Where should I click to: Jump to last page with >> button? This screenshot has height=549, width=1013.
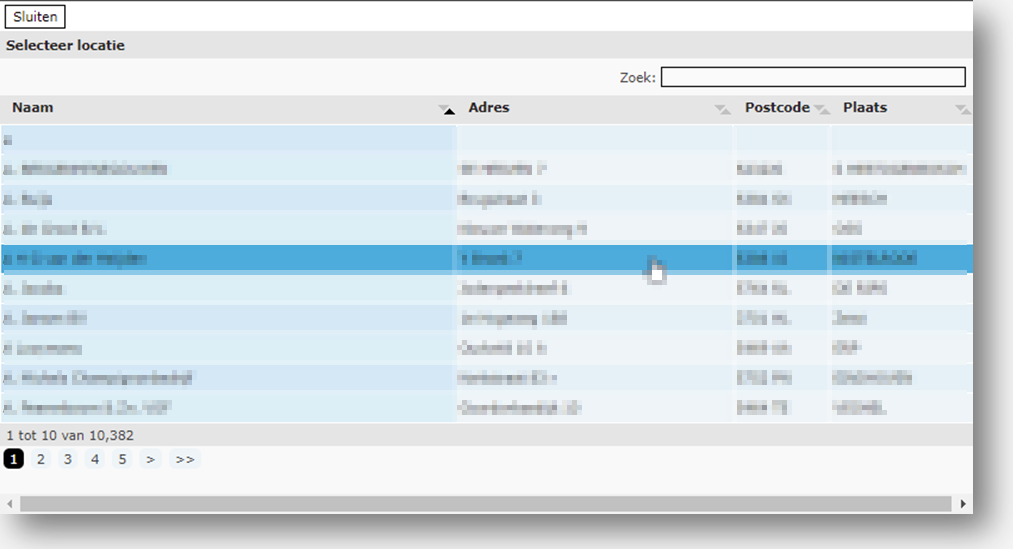[x=185, y=460]
